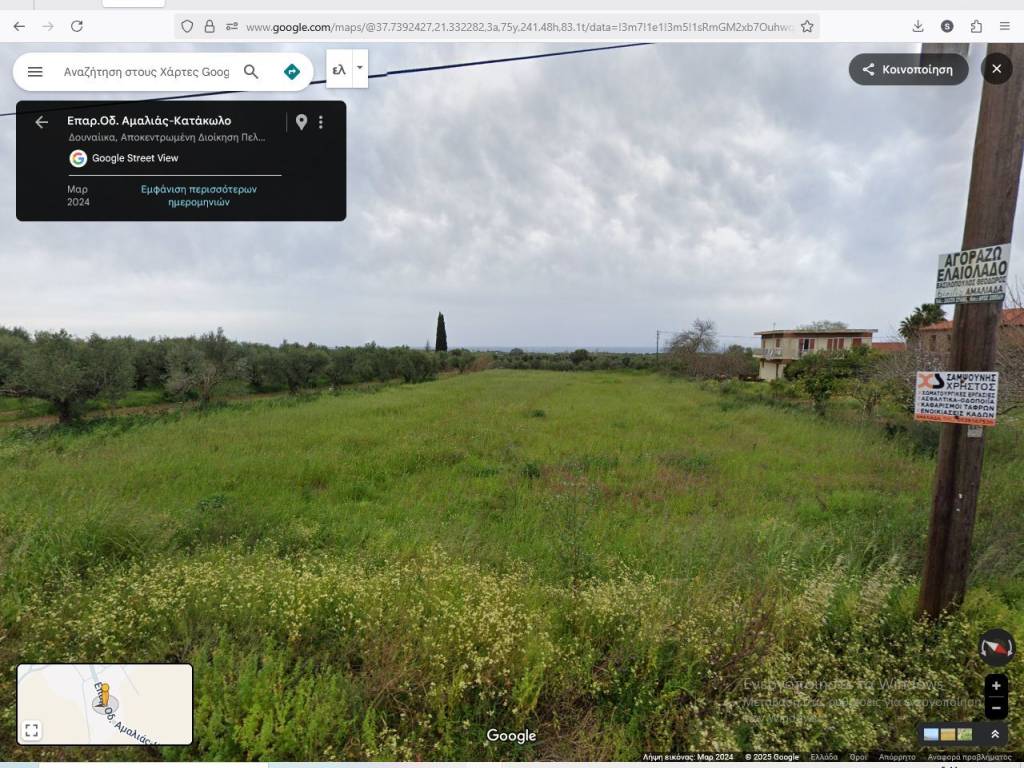
Task: Open the ελ input language dropdown arrow
Action: (359, 68)
